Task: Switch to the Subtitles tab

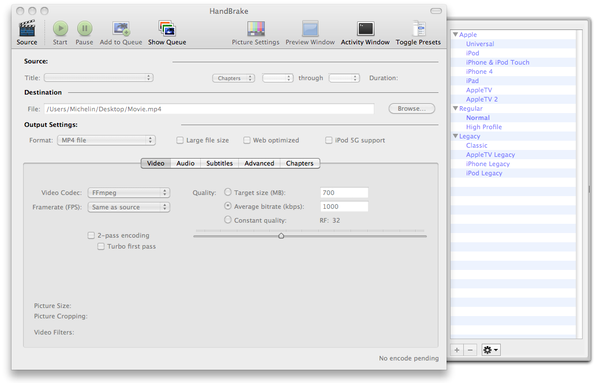Action: coord(220,163)
